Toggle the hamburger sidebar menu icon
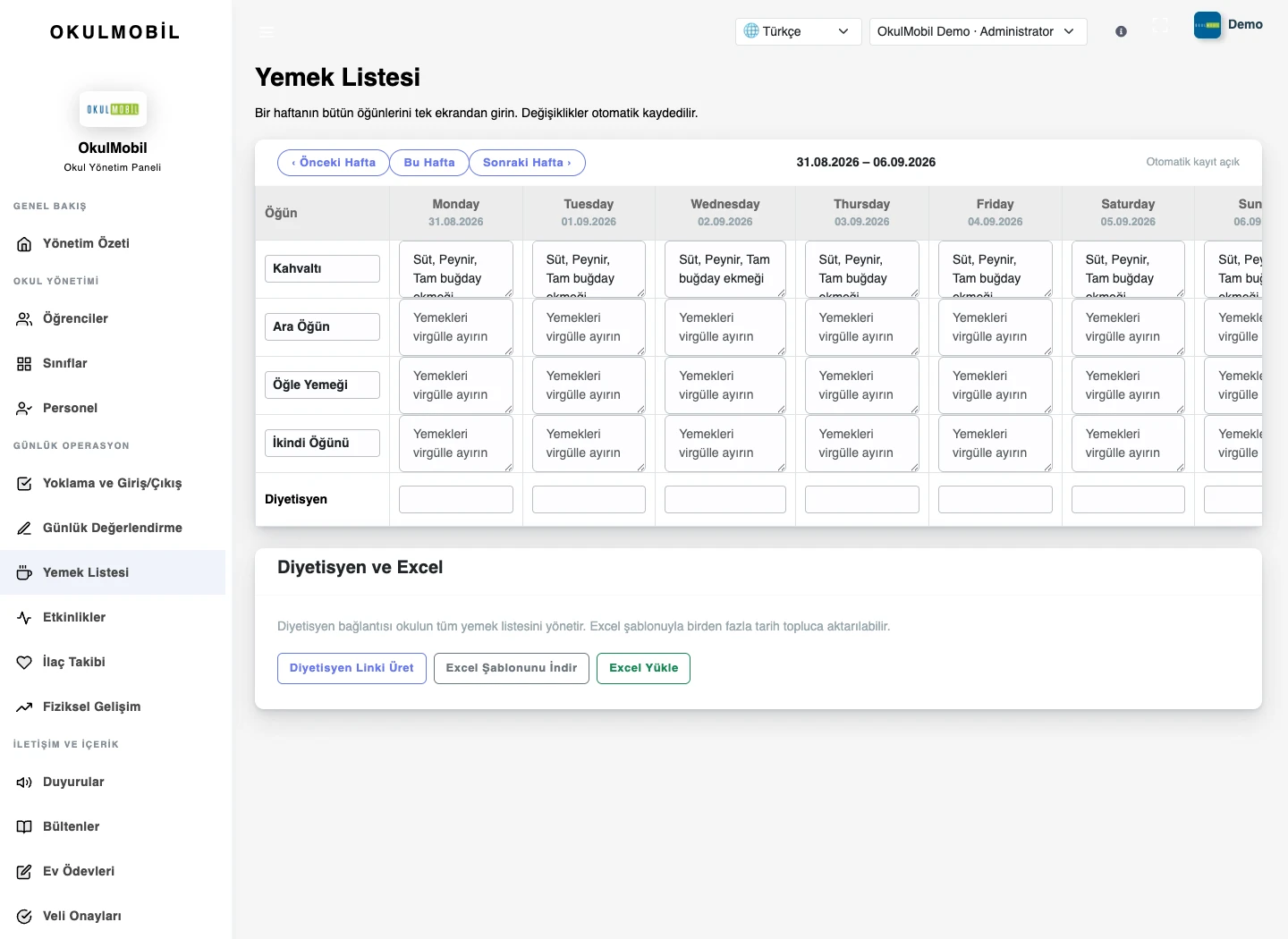This screenshot has height=939, width=1288. 267,31
